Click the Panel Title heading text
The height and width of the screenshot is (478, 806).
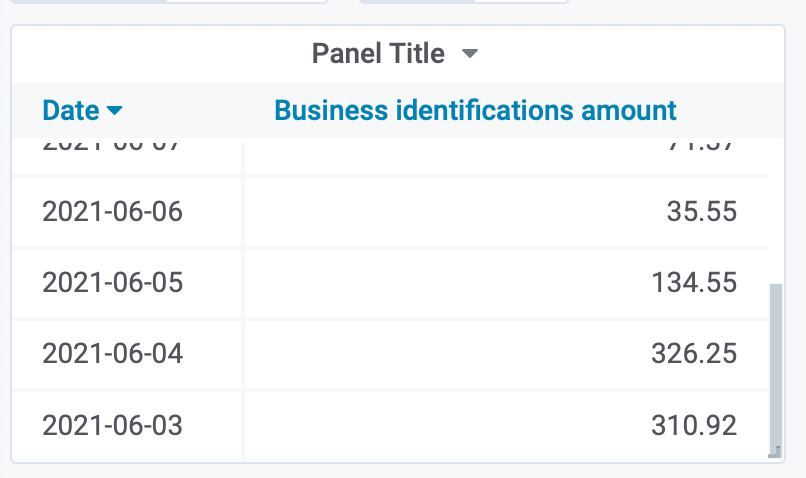[378, 53]
